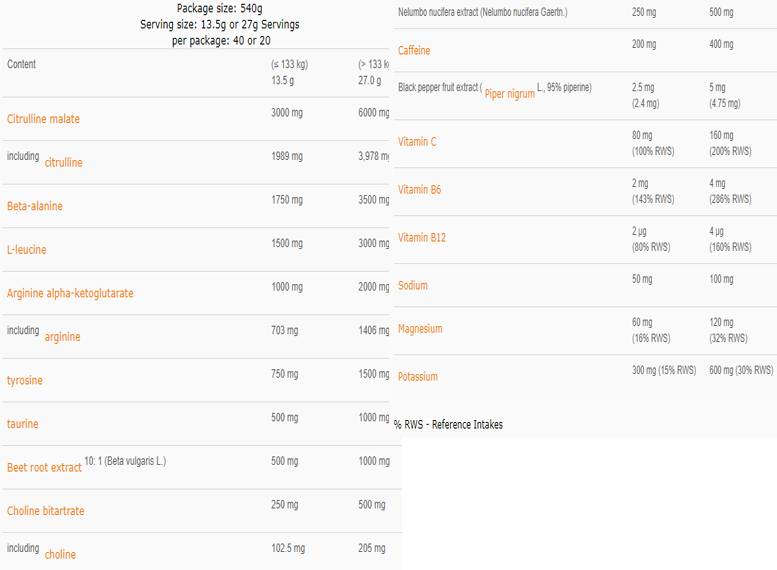This screenshot has height=570, width=777.
Task: Open the Beta-alanine link
Action: click(35, 206)
